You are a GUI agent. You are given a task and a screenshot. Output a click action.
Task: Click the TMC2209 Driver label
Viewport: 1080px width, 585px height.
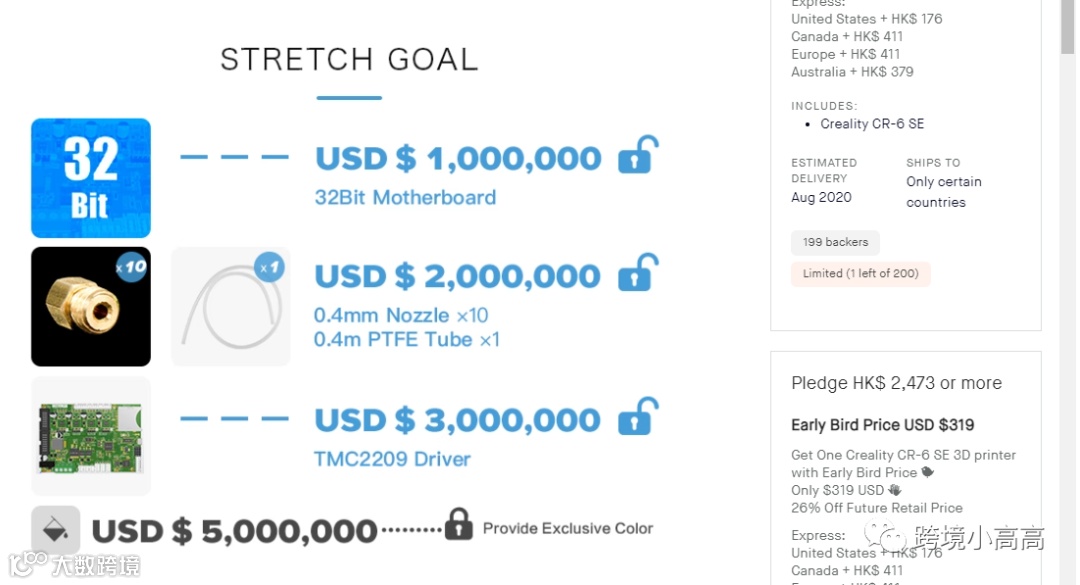point(392,460)
